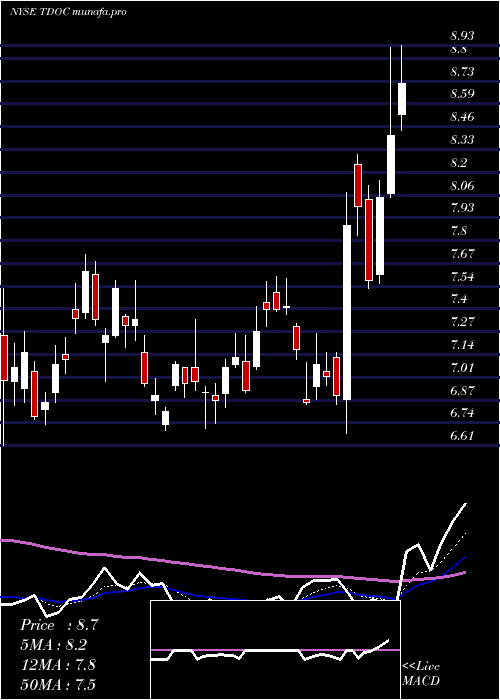Viewport: 500px width, 700px height.
Task: Select the 7.01 price axis label
Action: (462, 367)
